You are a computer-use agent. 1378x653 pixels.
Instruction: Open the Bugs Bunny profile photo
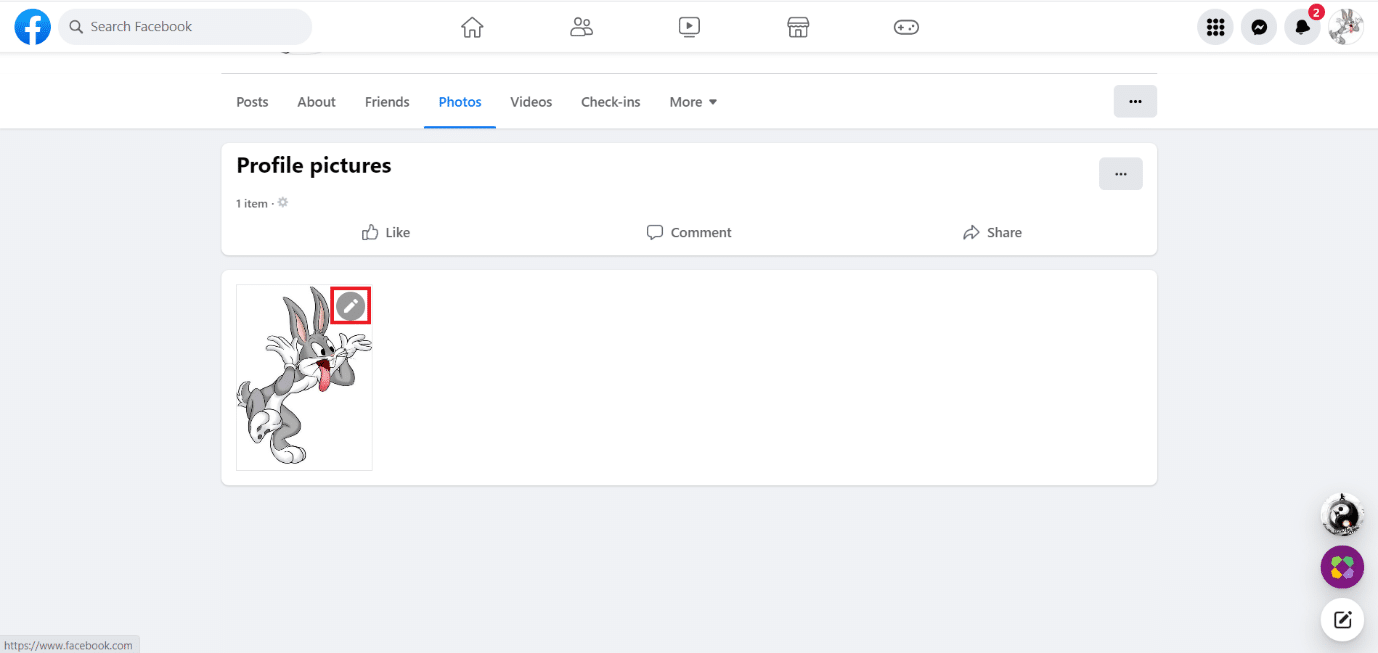(x=304, y=377)
